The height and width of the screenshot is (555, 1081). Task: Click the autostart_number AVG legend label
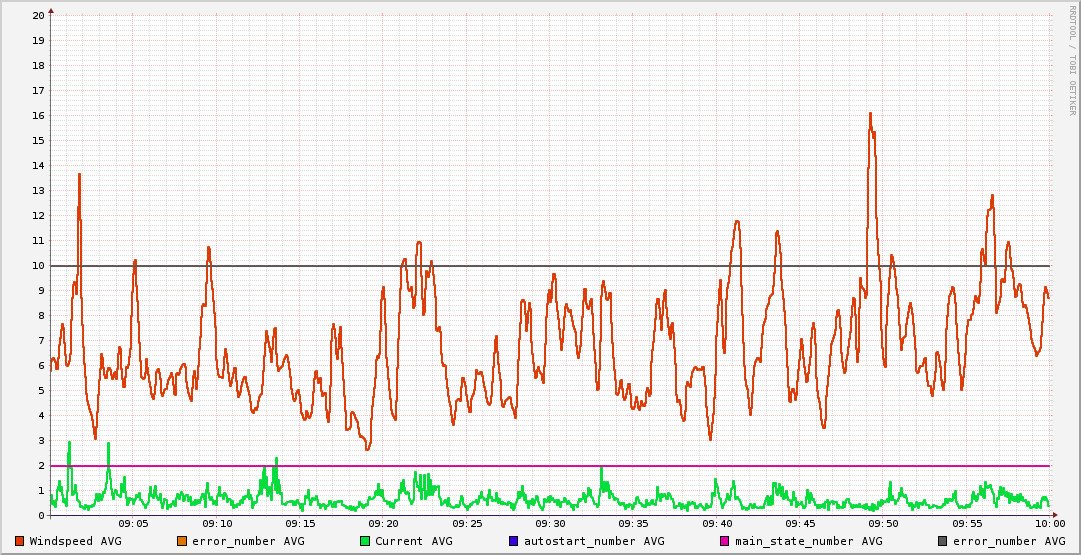pyautogui.click(x=594, y=541)
